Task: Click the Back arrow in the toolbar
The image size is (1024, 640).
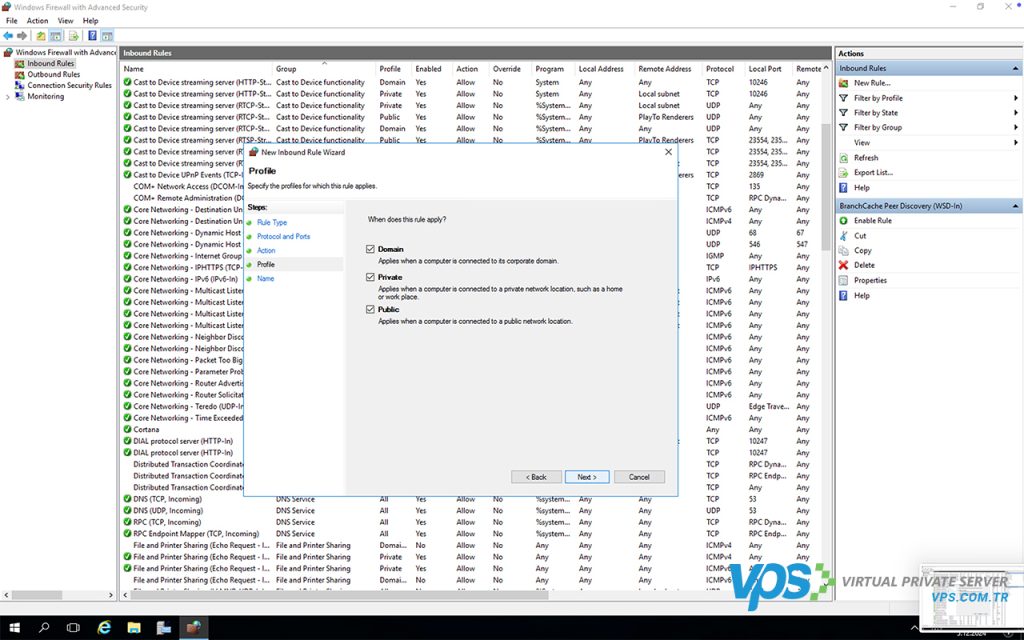Action: point(8,36)
